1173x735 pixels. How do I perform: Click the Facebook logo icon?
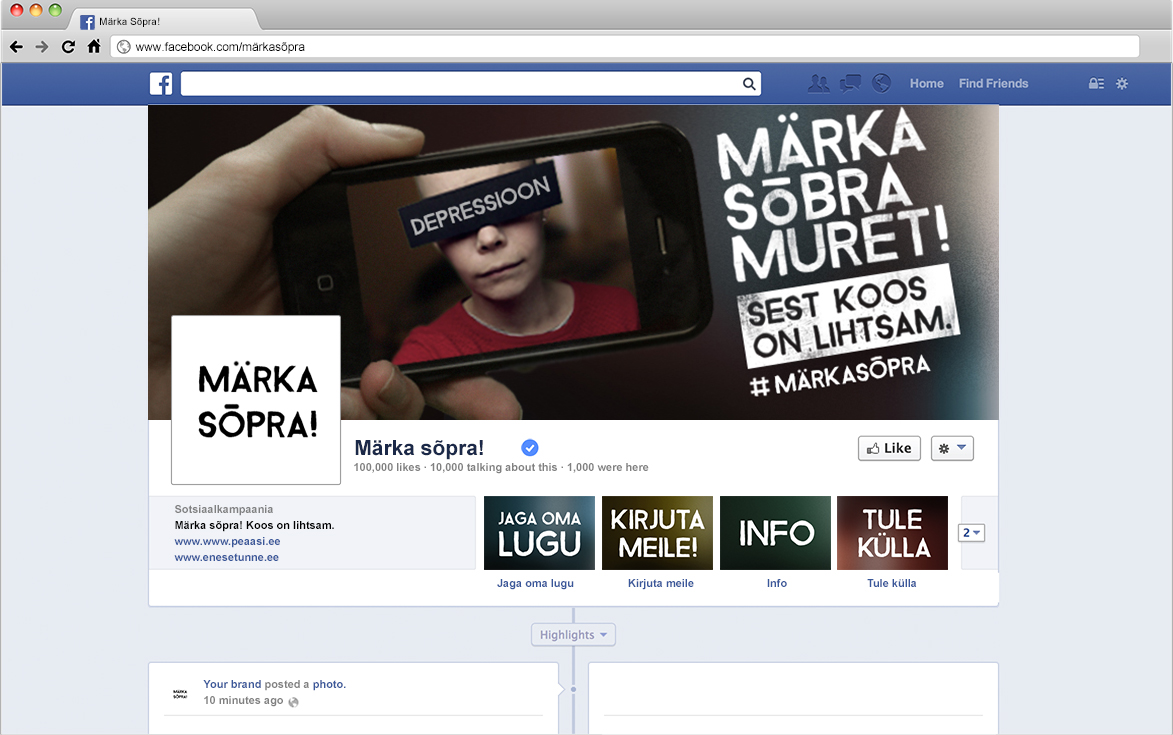tap(161, 84)
